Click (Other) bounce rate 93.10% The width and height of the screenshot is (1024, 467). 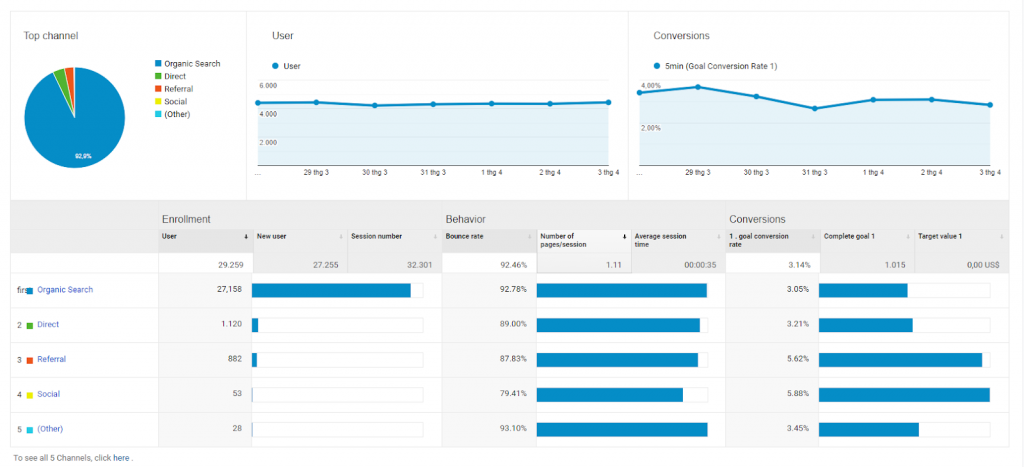[513, 428]
